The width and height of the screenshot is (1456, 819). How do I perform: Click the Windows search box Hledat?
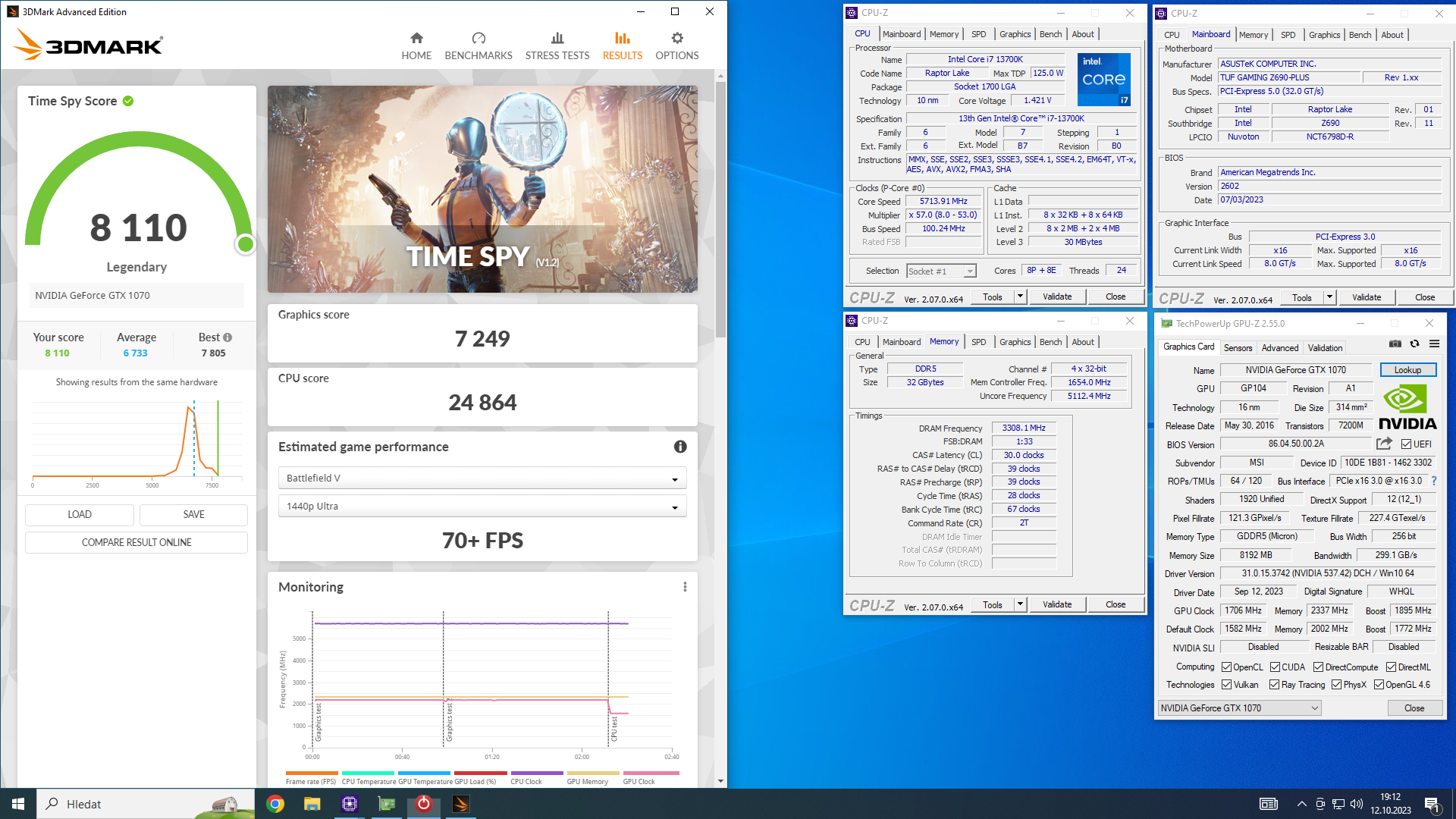click(146, 804)
